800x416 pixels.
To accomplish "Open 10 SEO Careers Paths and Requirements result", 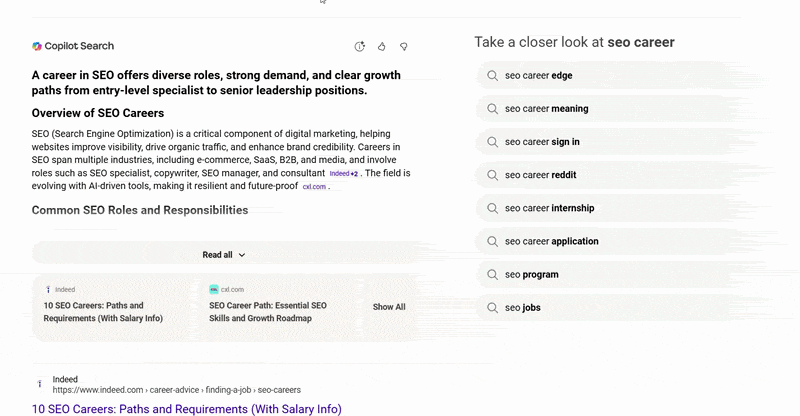I will click(187, 409).
